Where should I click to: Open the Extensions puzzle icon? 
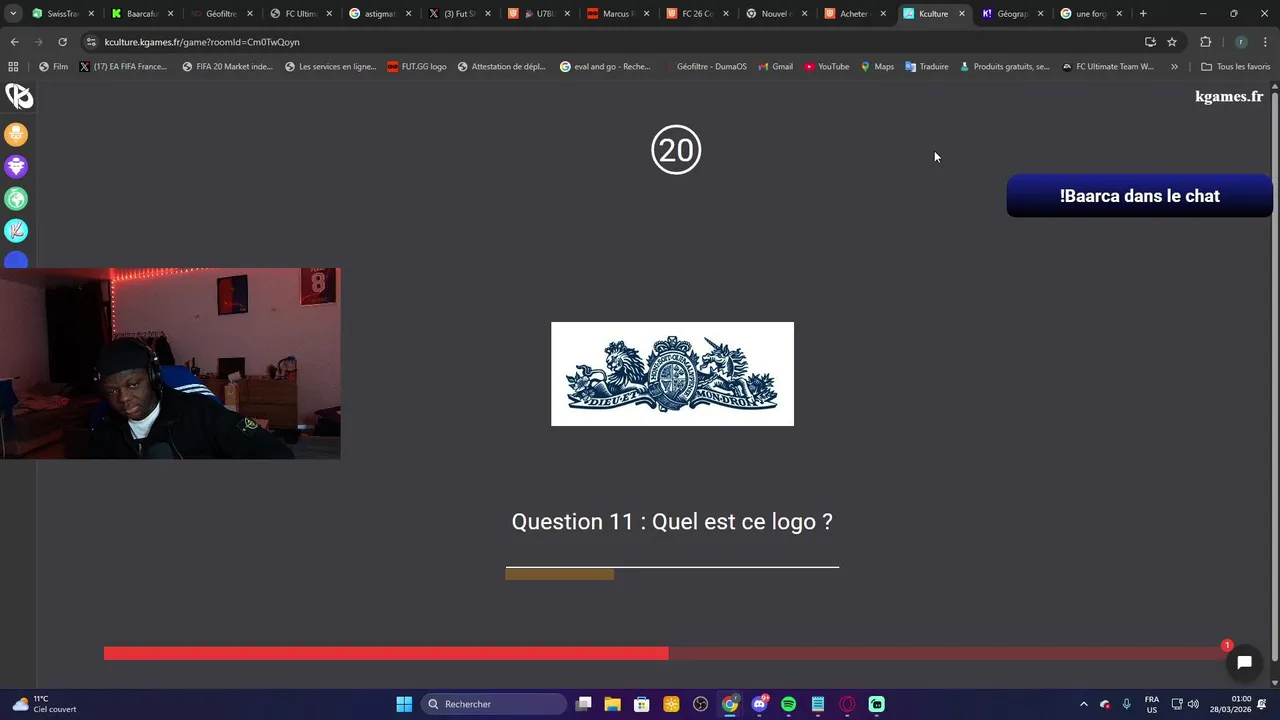click(x=1205, y=42)
